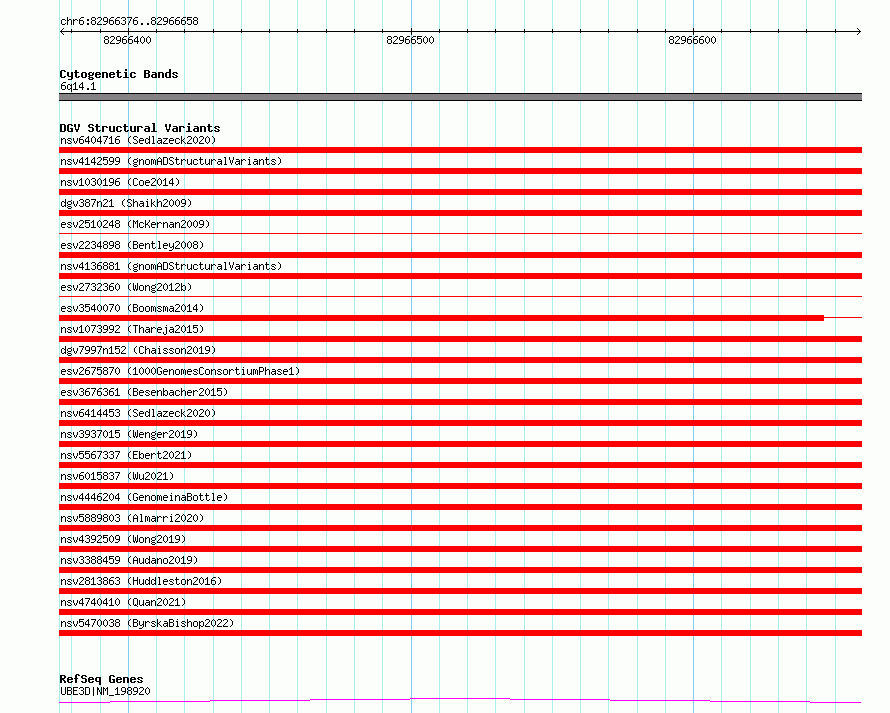Open nsv2813863 (Huddleston2016) variant entry
The width and height of the screenshot is (890, 713).
click(141, 581)
